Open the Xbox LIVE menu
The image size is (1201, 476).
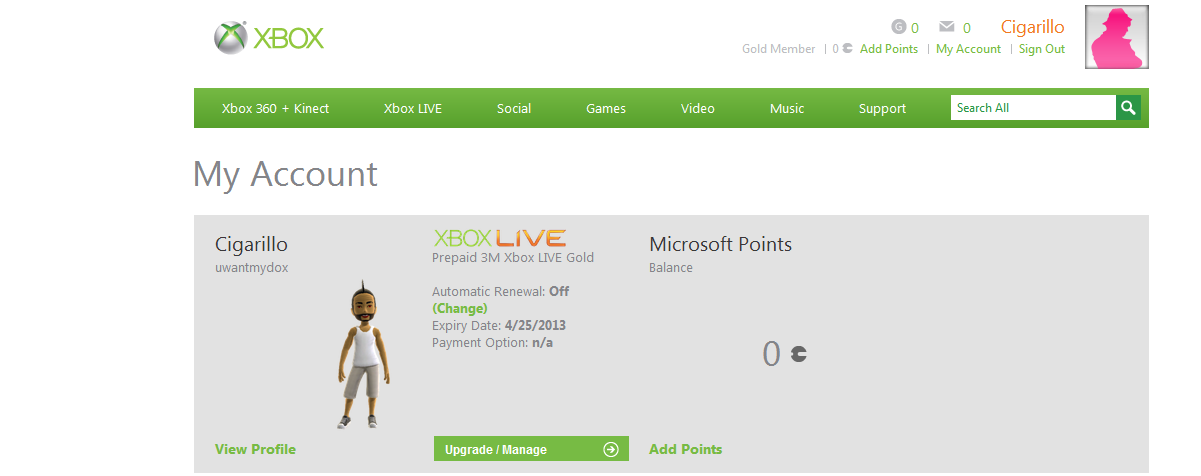pos(413,108)
